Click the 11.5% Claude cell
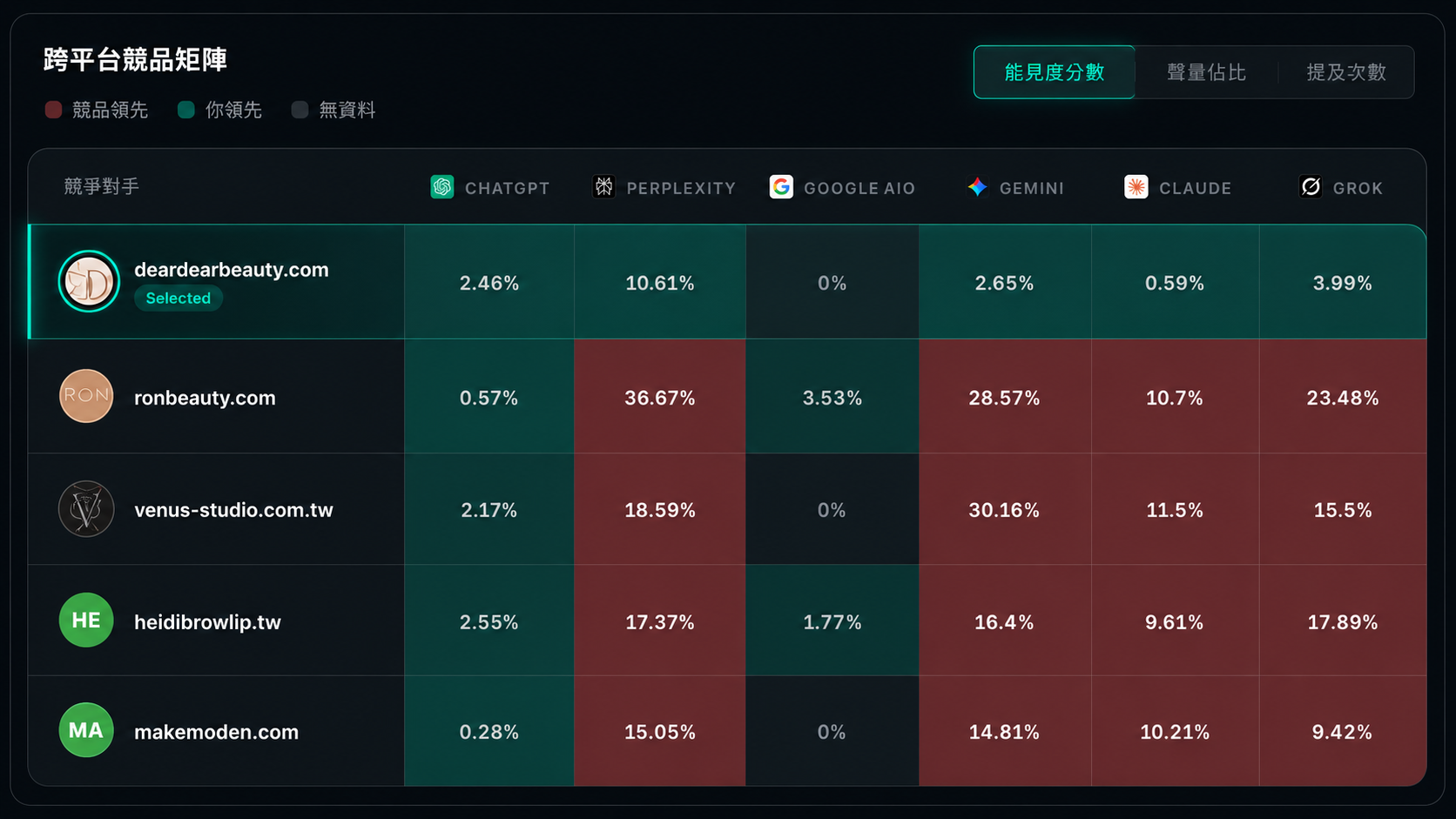The width and height of the screenshot is (1456, 819). click(1175, 509)
